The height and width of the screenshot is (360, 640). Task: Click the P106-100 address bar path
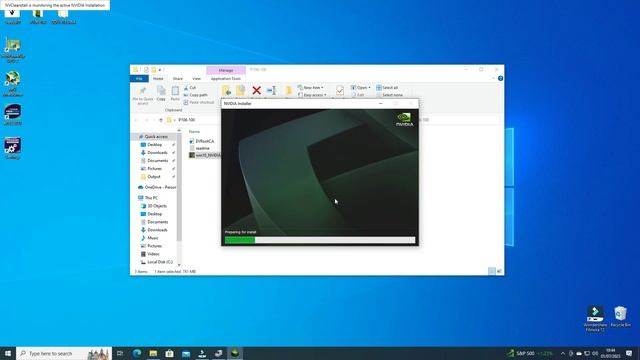pos(187,120)
